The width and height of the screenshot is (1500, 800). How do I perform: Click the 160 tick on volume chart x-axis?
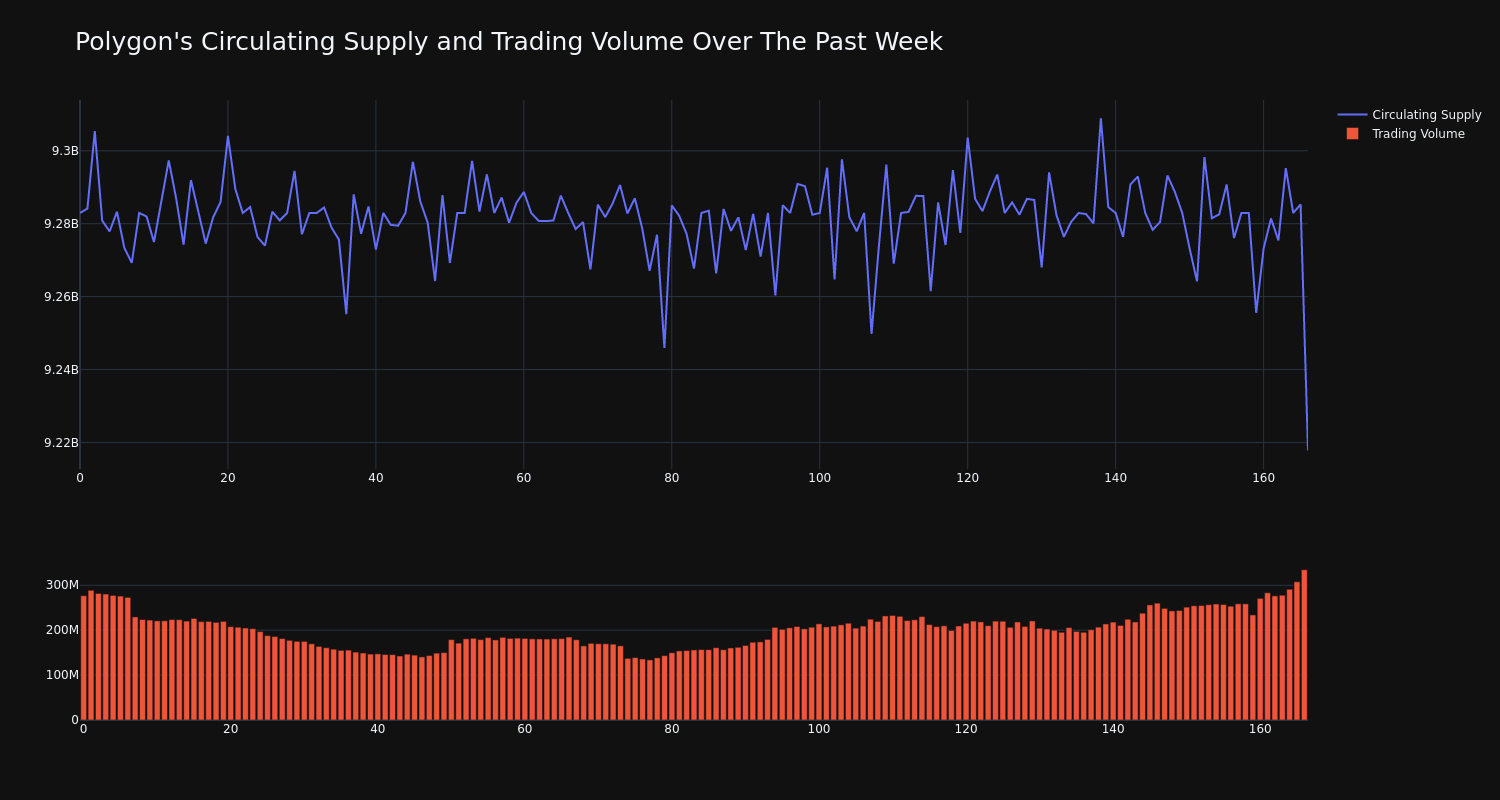click(x=1260, y=729)
